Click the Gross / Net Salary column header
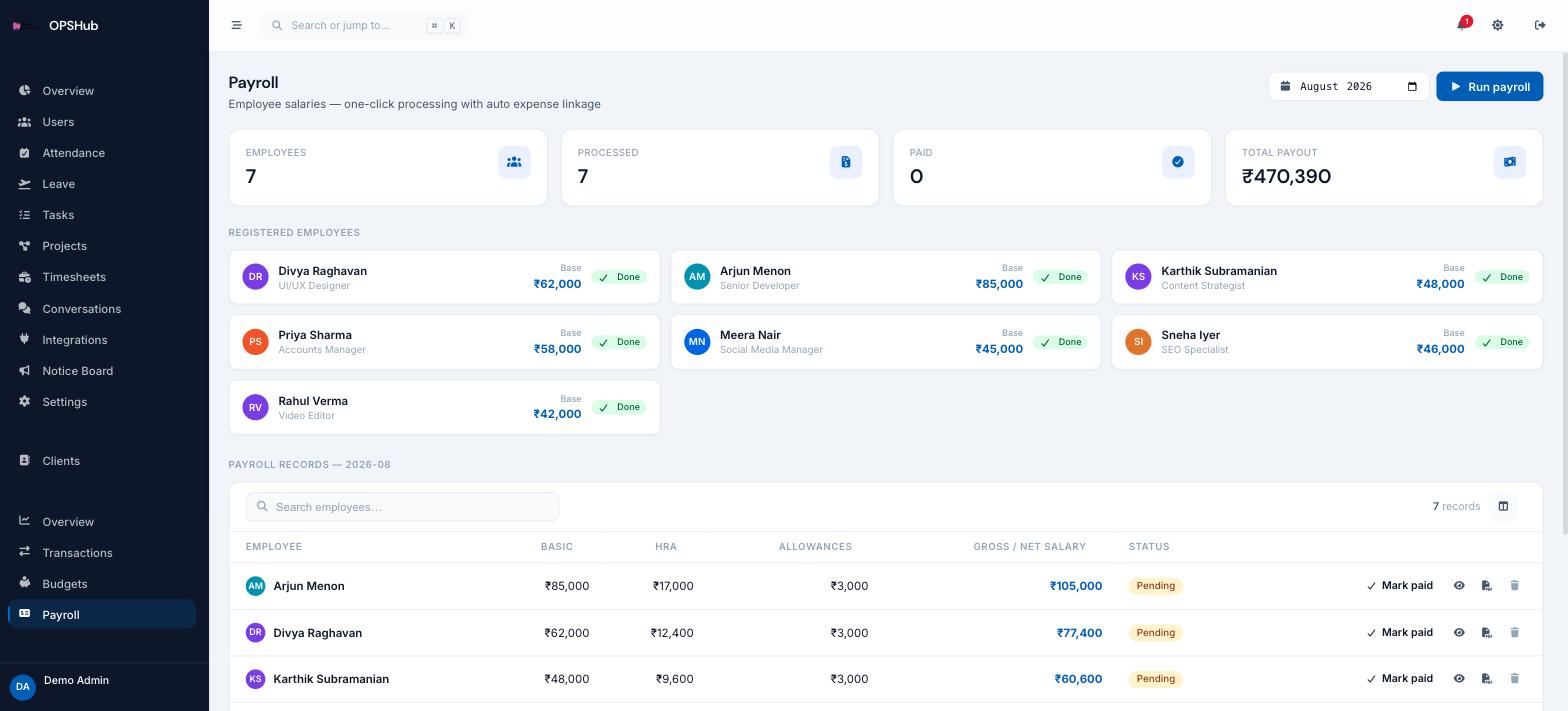This screenshot has width=1568, height=711. point(1029,547)
